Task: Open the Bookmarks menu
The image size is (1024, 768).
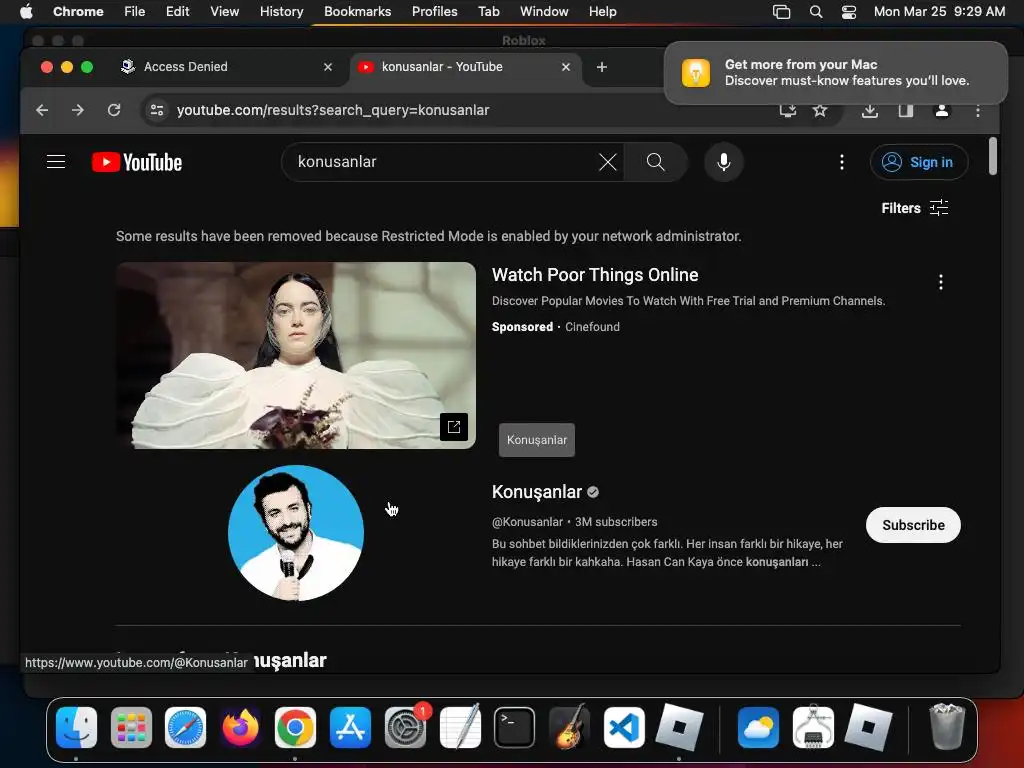Action: [357, 12]
